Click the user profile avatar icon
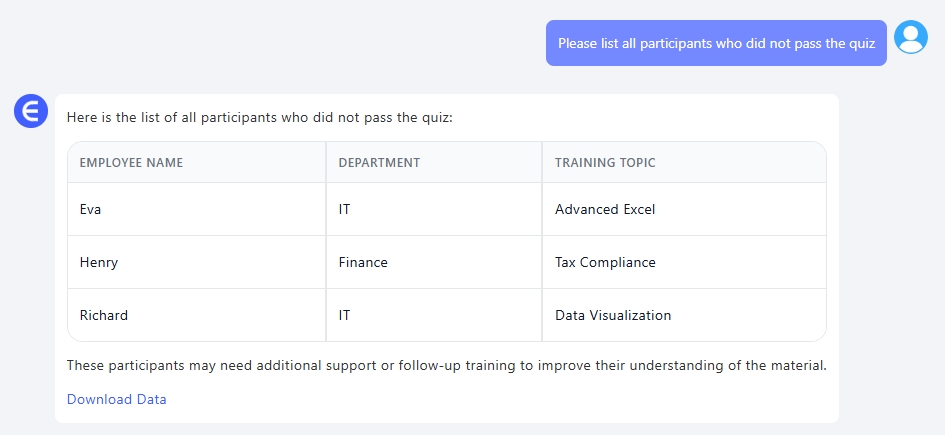 910,37
